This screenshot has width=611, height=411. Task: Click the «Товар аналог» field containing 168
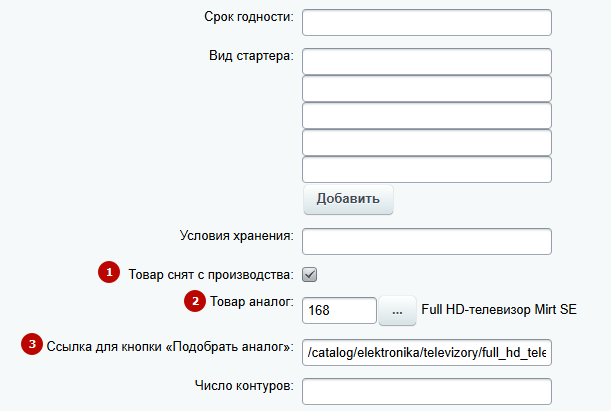[x=338, y=311]
